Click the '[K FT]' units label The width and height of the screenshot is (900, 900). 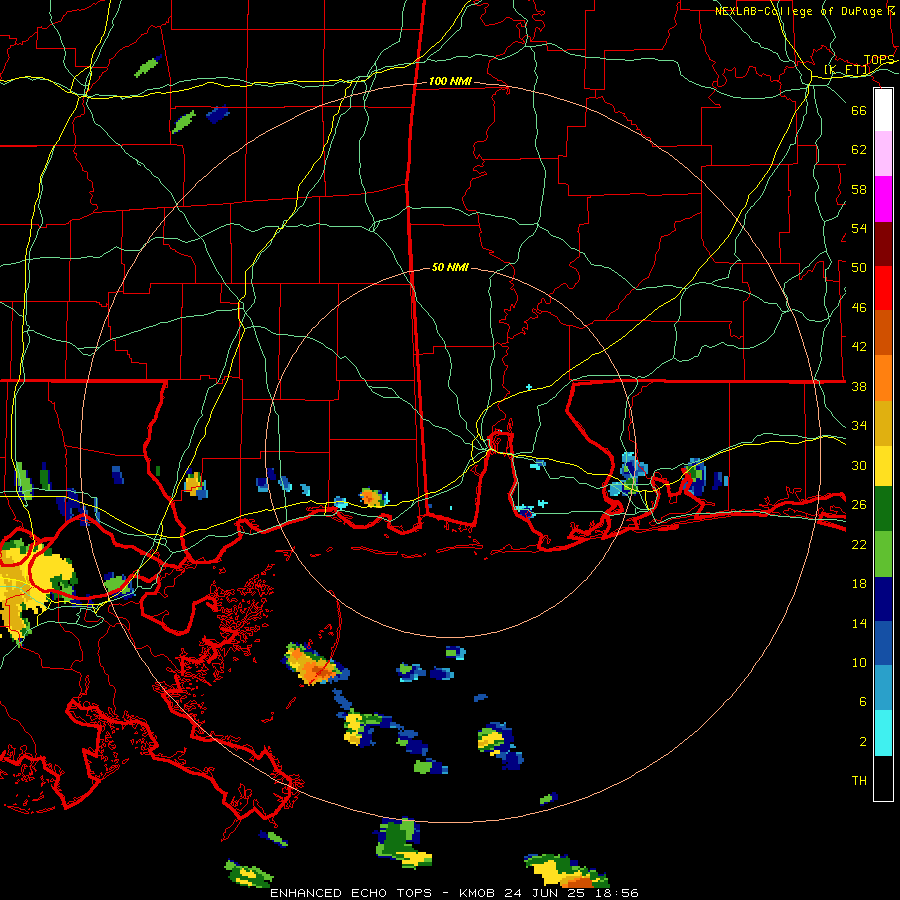coord(847,70)
